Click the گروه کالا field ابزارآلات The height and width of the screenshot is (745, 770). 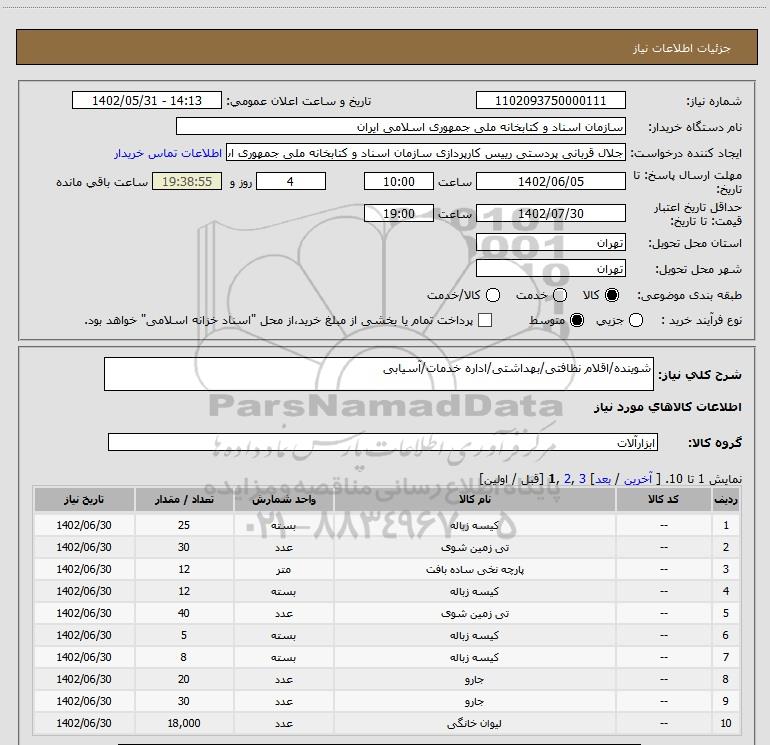[x=383, y=442]
